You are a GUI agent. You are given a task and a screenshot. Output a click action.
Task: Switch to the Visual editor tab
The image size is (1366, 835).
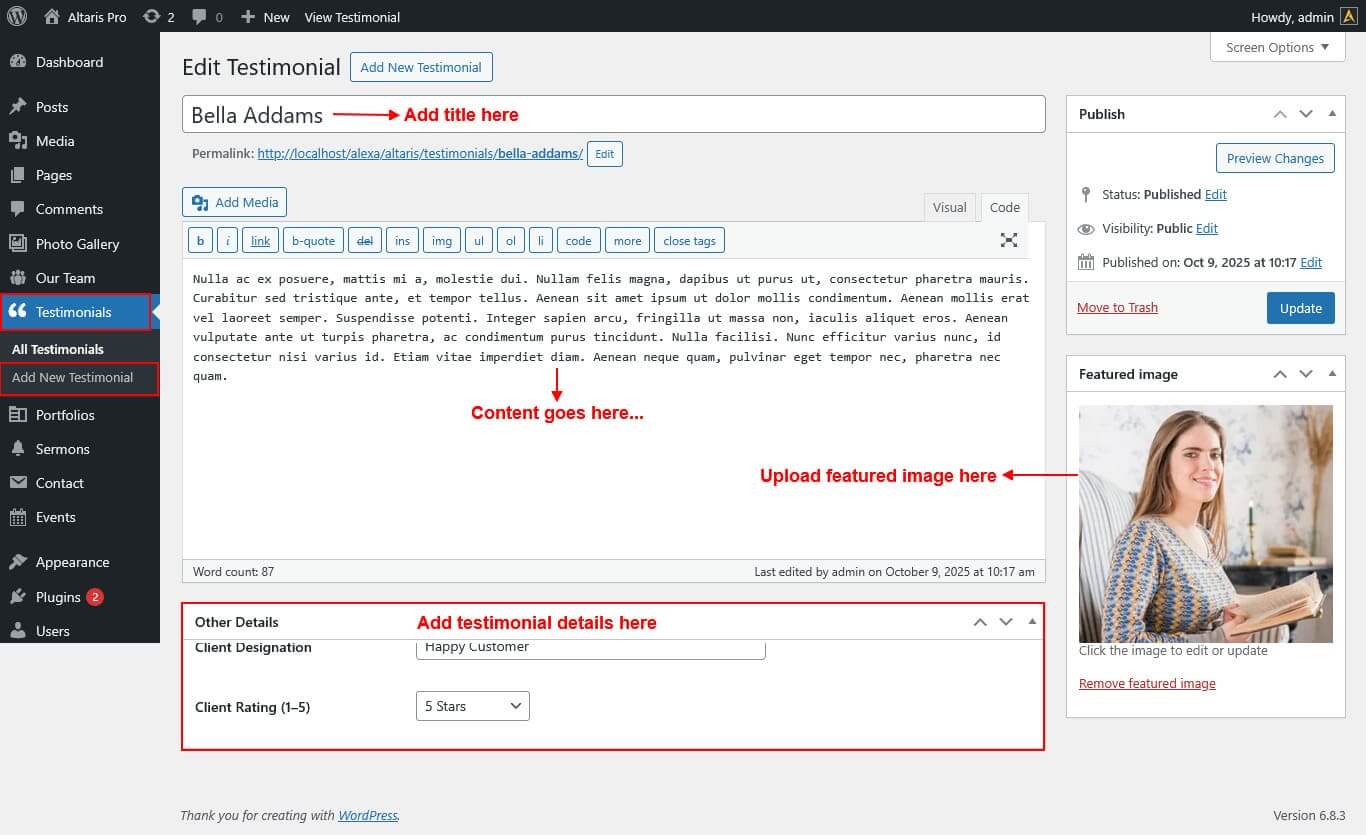click(949, 207)
